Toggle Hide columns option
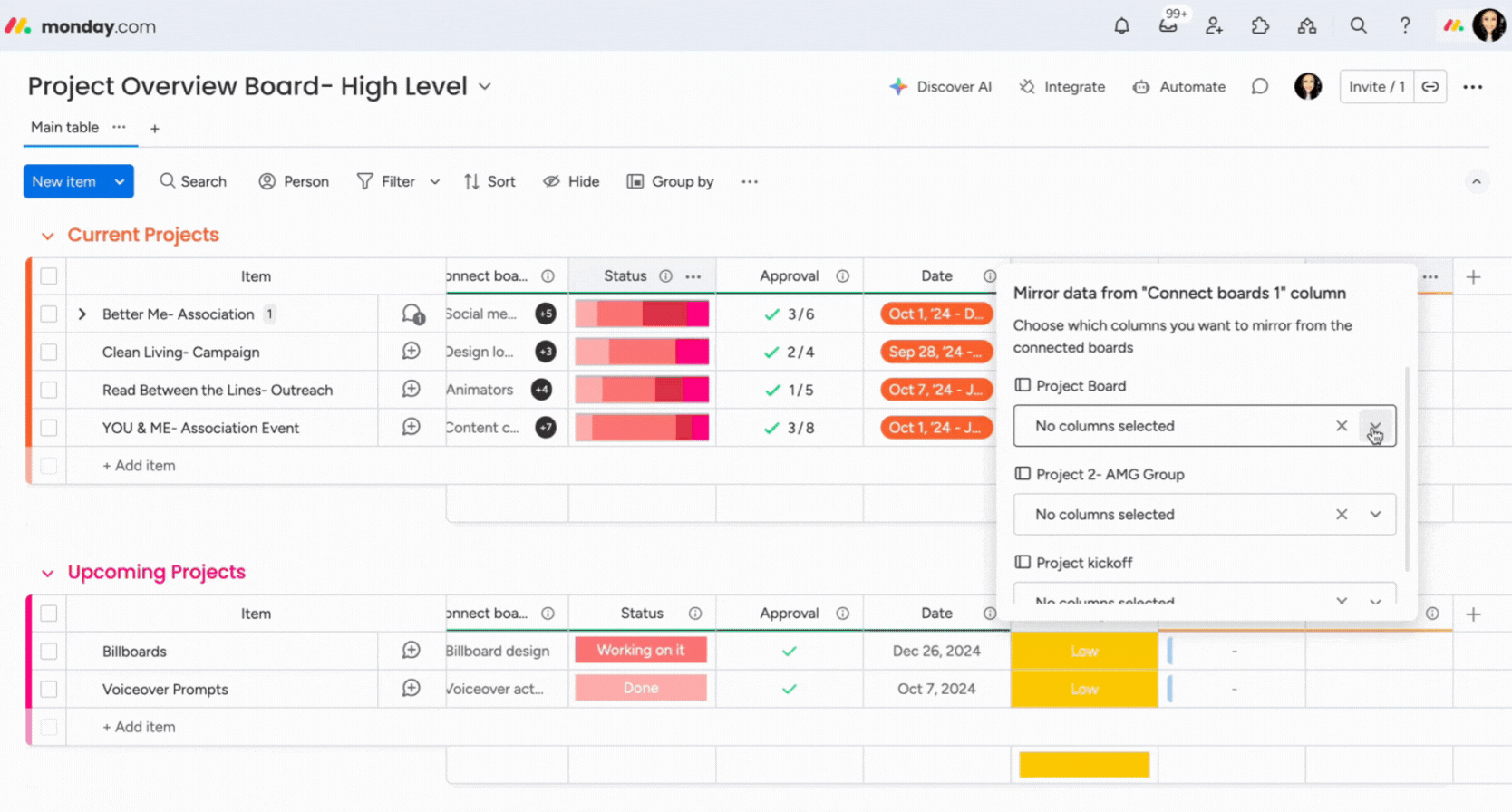Viewport: 1512px width, 812px height. pos(571,181)
